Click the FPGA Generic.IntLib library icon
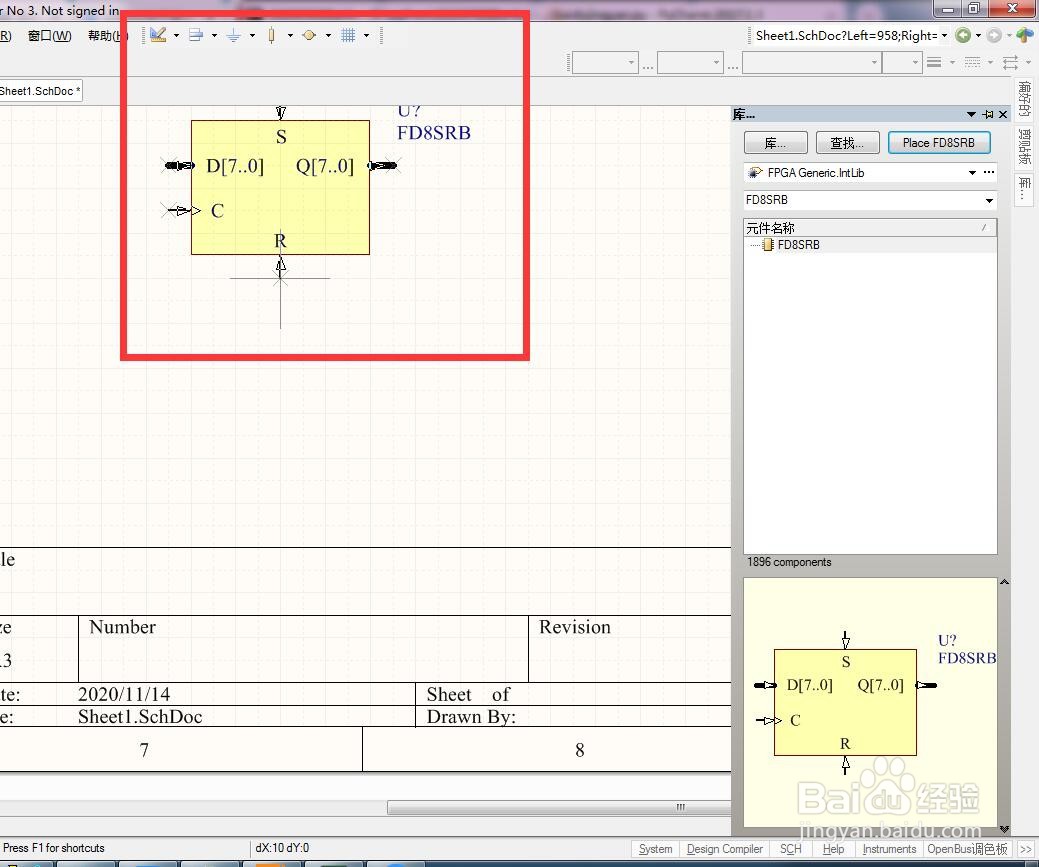Screen dimensions: 1039x867 755,172
